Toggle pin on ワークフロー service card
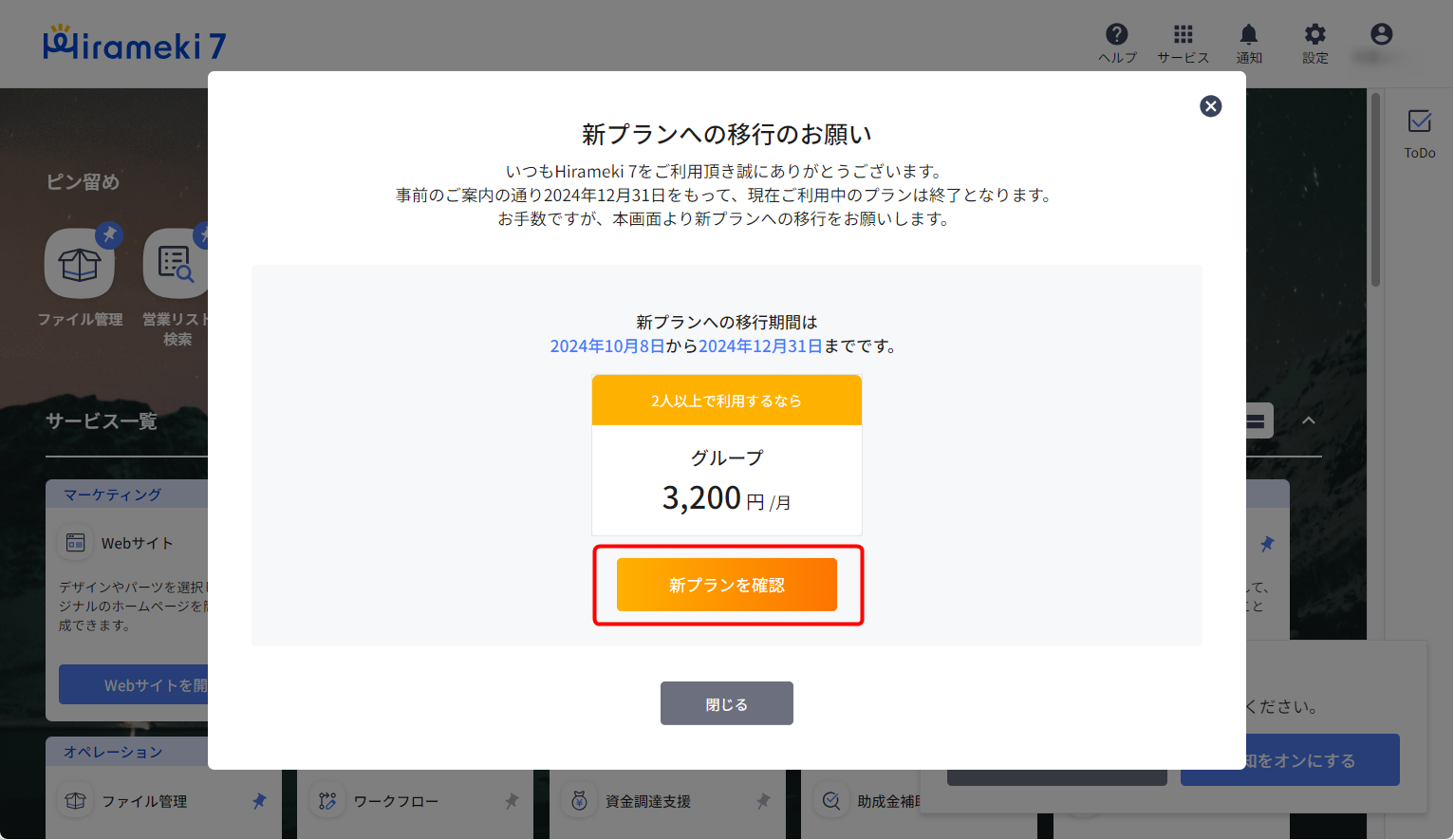The width and height of the screenshot is (1454, 840). click(512, 801)
